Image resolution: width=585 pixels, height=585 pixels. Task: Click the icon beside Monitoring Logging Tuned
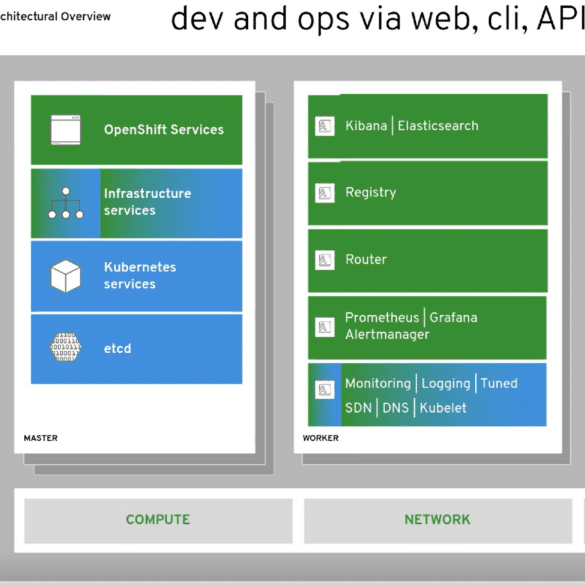pos(325,390)
